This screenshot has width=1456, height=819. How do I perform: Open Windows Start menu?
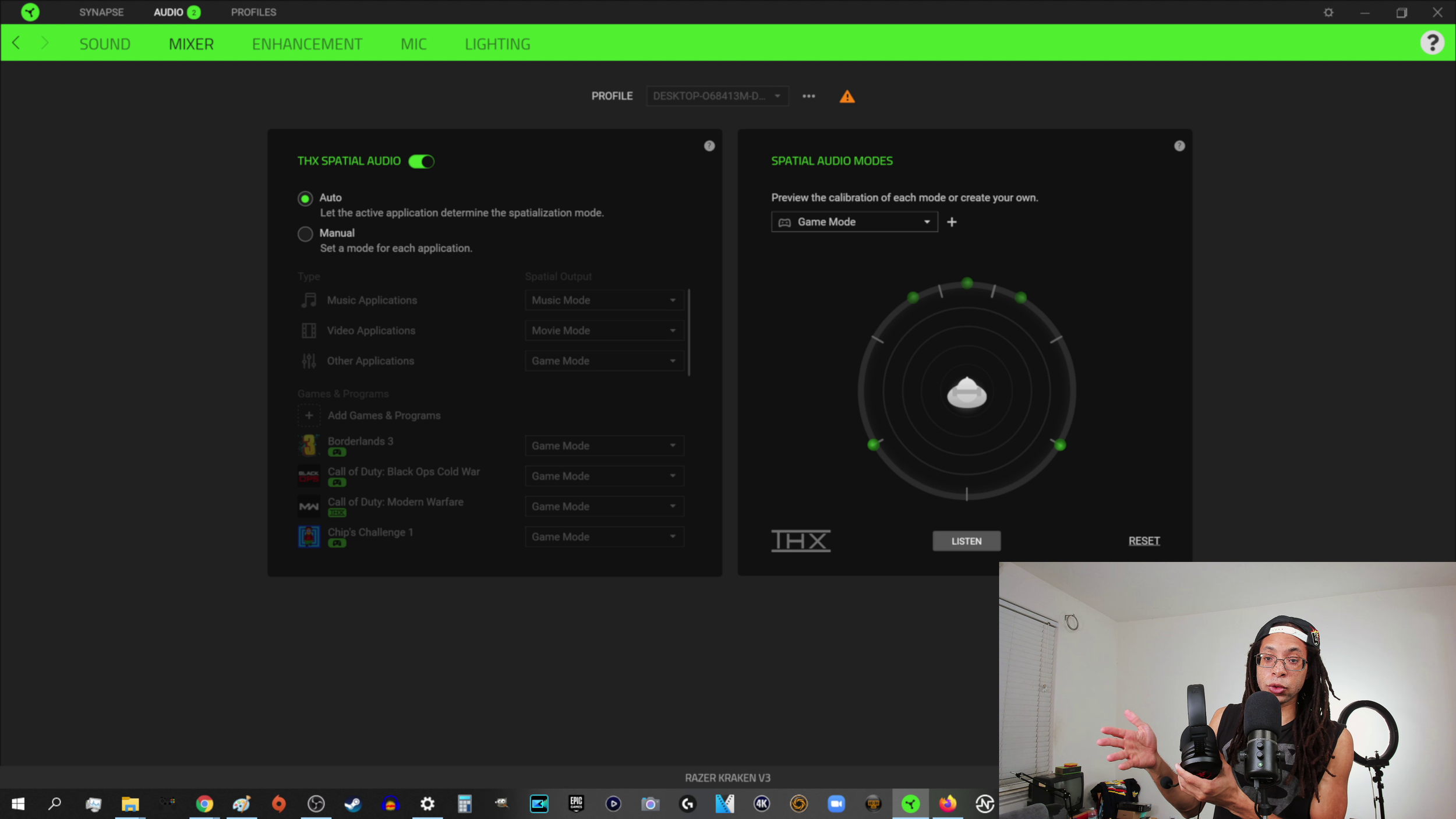click(x=18, y=804)
